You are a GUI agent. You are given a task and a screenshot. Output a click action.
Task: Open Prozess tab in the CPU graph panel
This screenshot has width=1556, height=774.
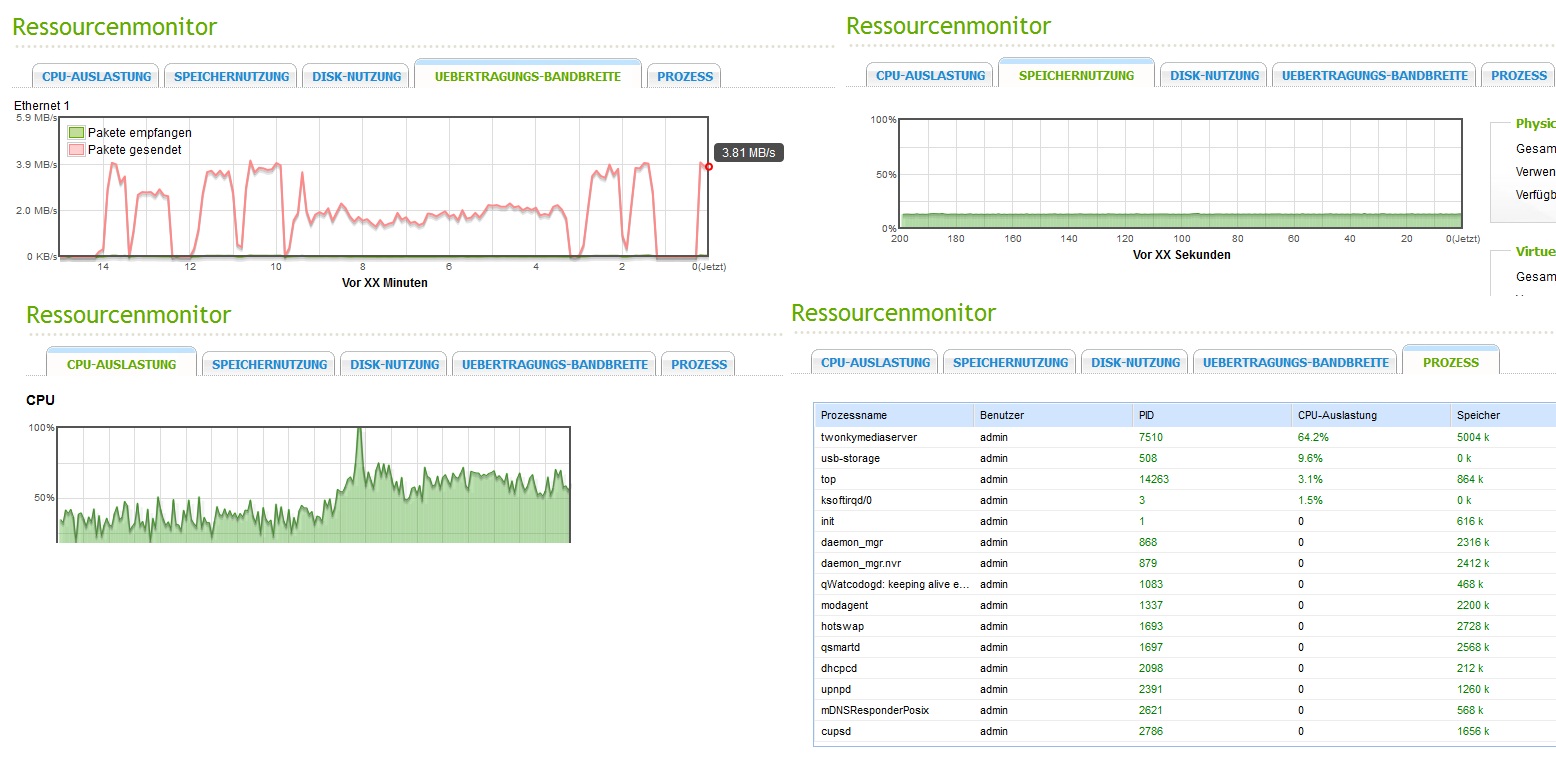click(x=699, y=364)
